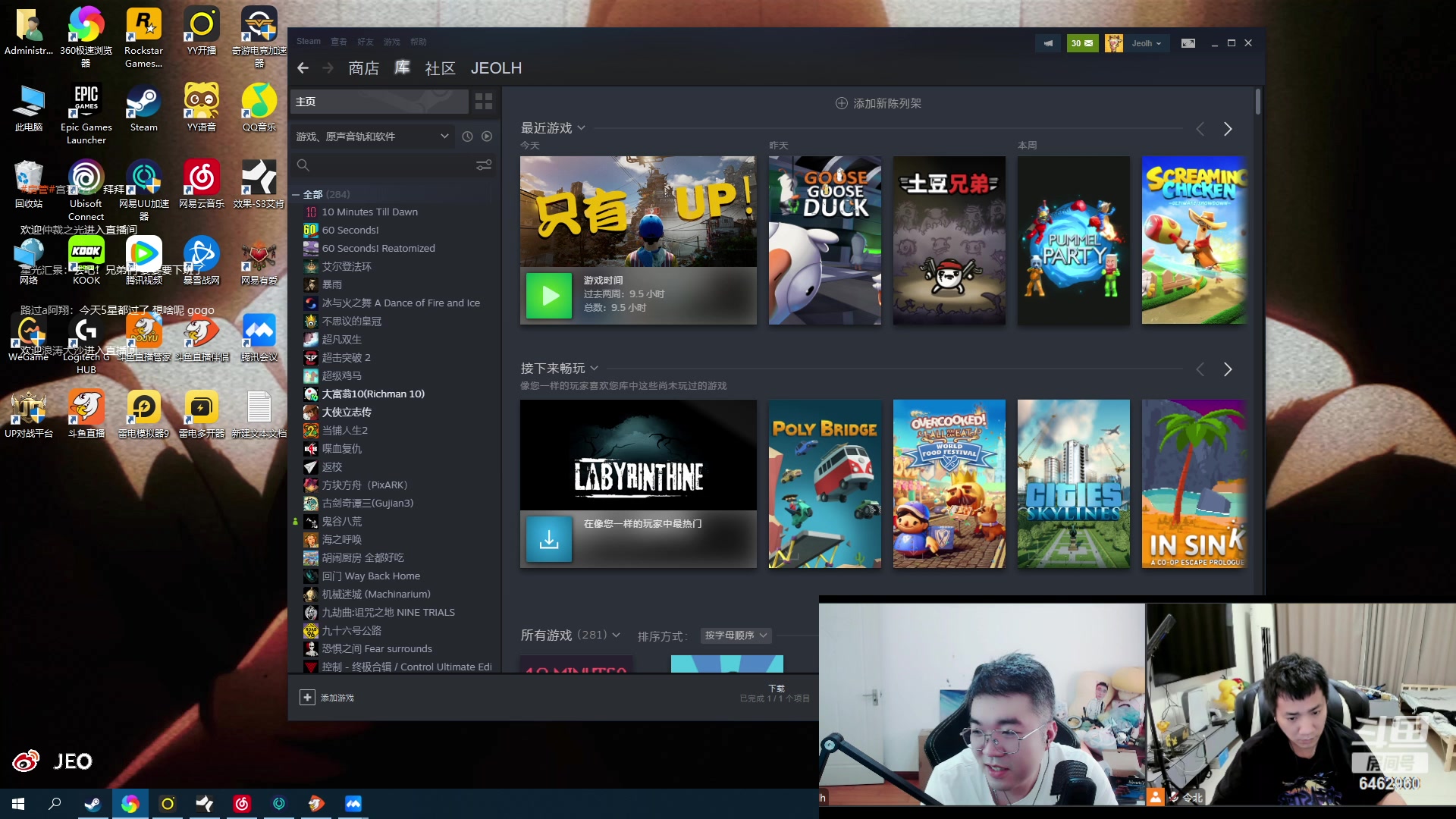This screenshot has height=819, width=1456.
Task: Open the green 30 notifications inbox
Action: click(x=1082, y=43)
